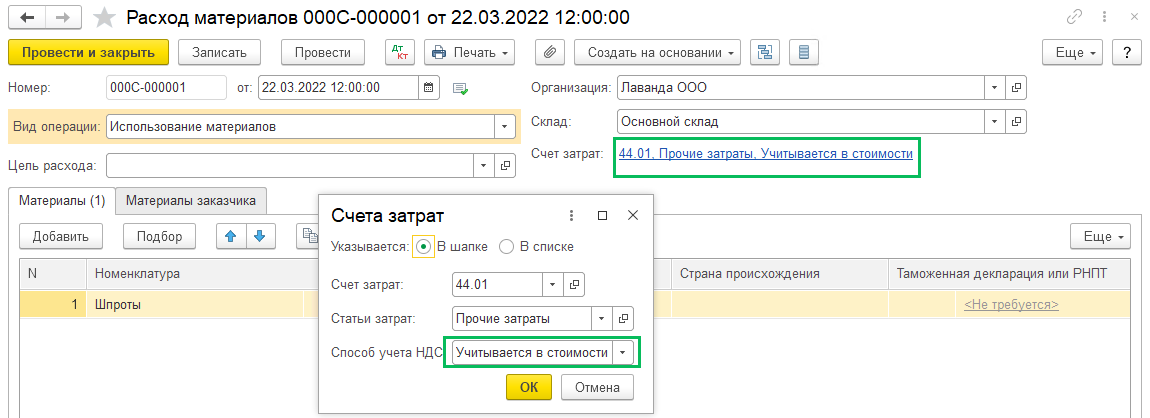This screenshot has height=418, width=1150.
Task: Select the Шпроты cell
Action: [x=194, y=305]
